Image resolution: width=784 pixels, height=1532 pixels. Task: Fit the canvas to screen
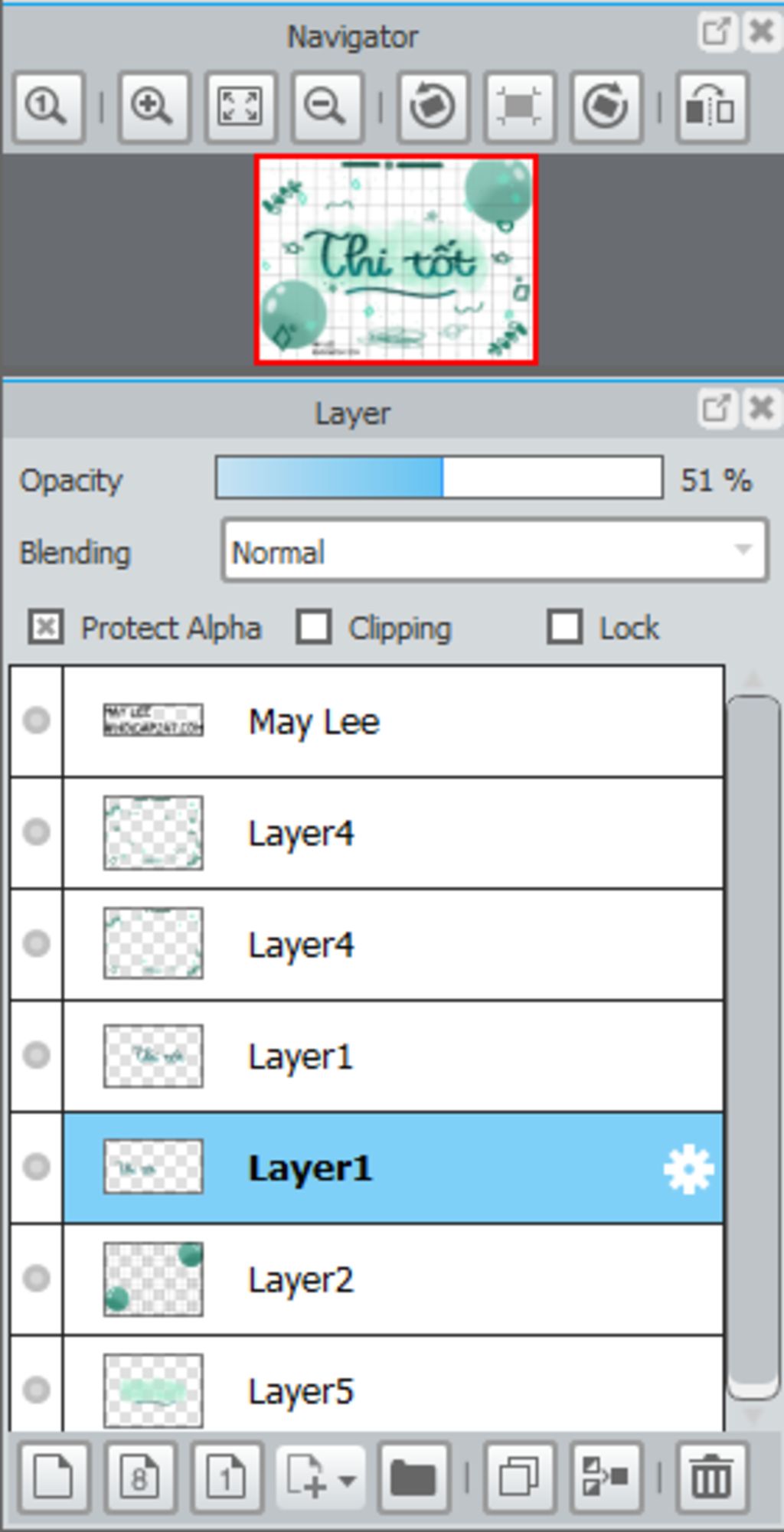tap(240, 106)
